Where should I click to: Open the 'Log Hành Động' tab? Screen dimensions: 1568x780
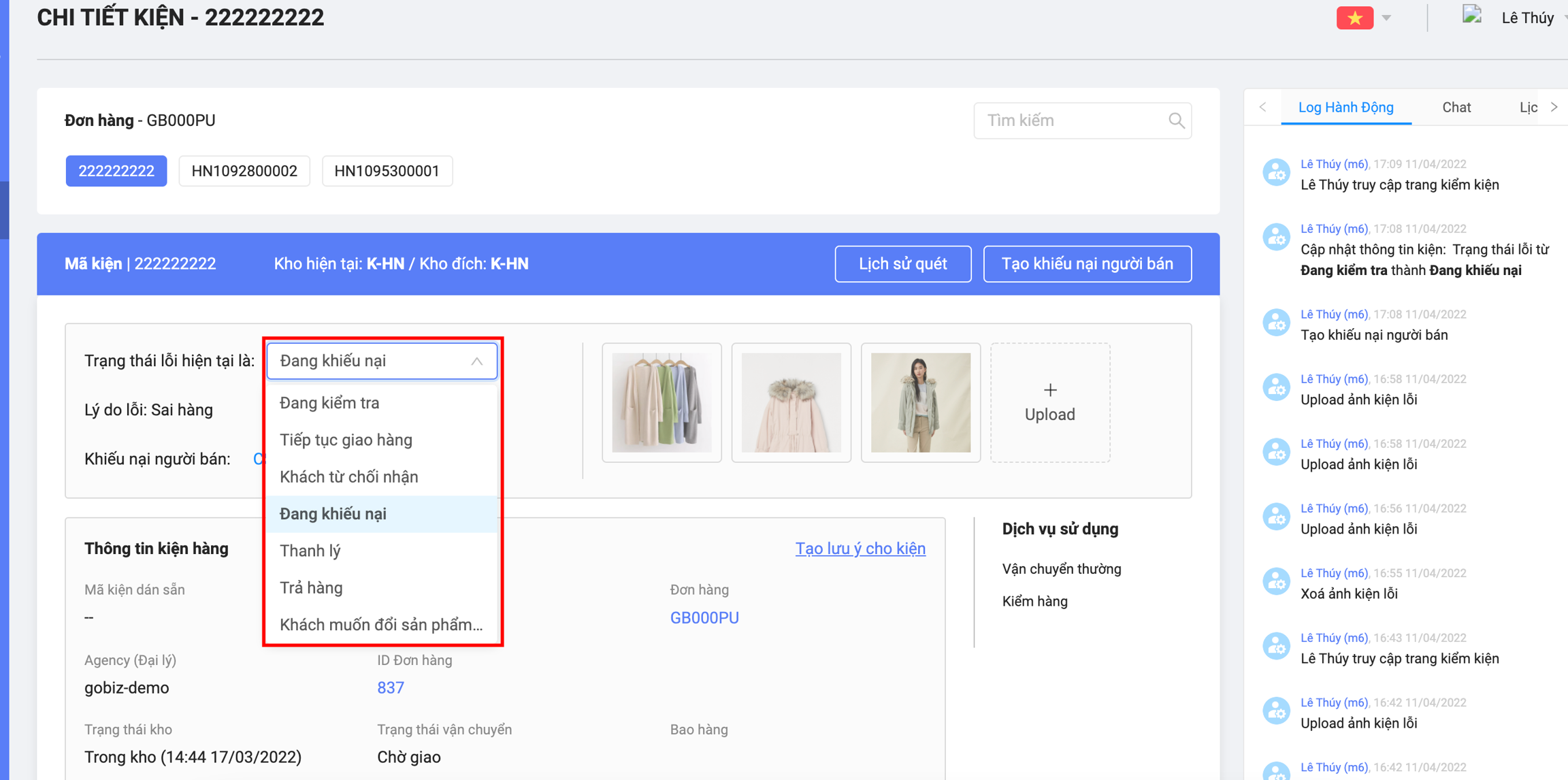(x=1345, y=108)
